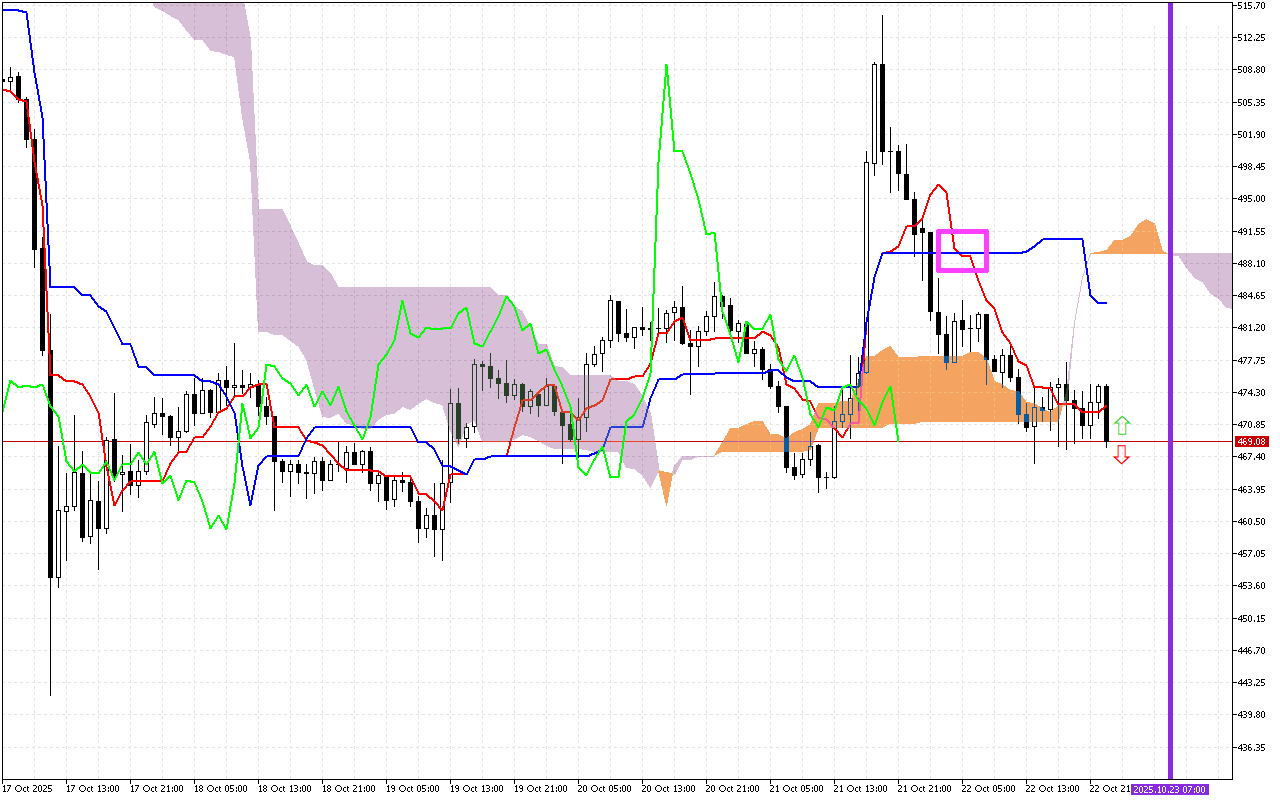Click the red down arrow marker

click(x=1122, y=455)
